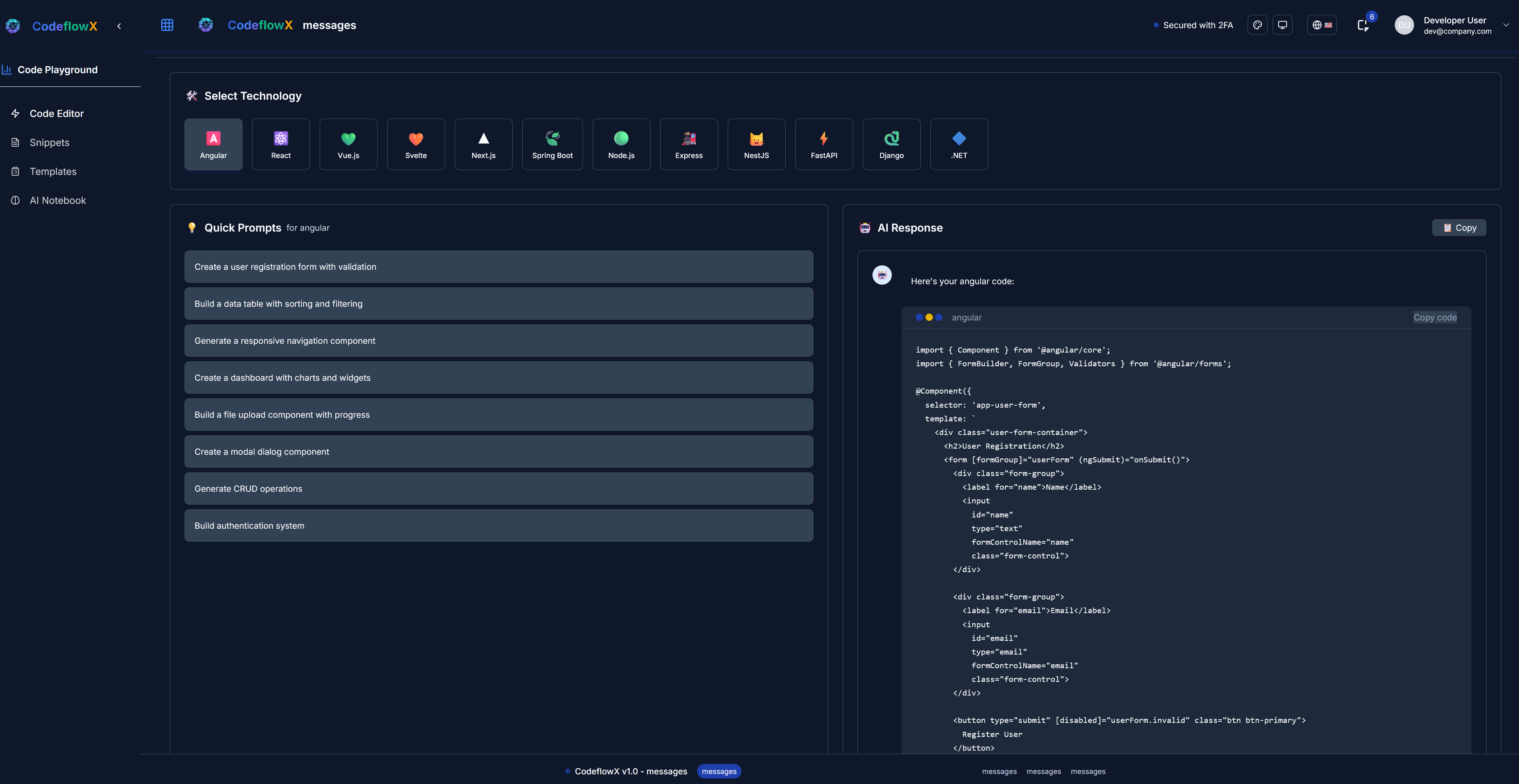Select file upload component prompt
Viewport: 1519px width, 784px height.
pyautogui.click(x=498, y=415)
